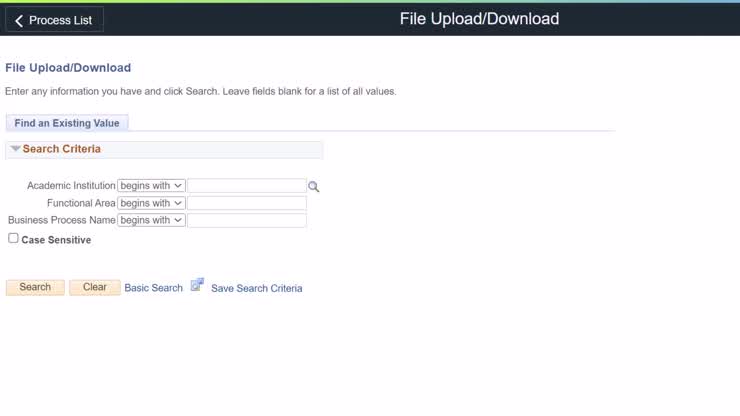Focus the Academic Institution text field
This screenshot has height=416, width=740.
(247, 186)
